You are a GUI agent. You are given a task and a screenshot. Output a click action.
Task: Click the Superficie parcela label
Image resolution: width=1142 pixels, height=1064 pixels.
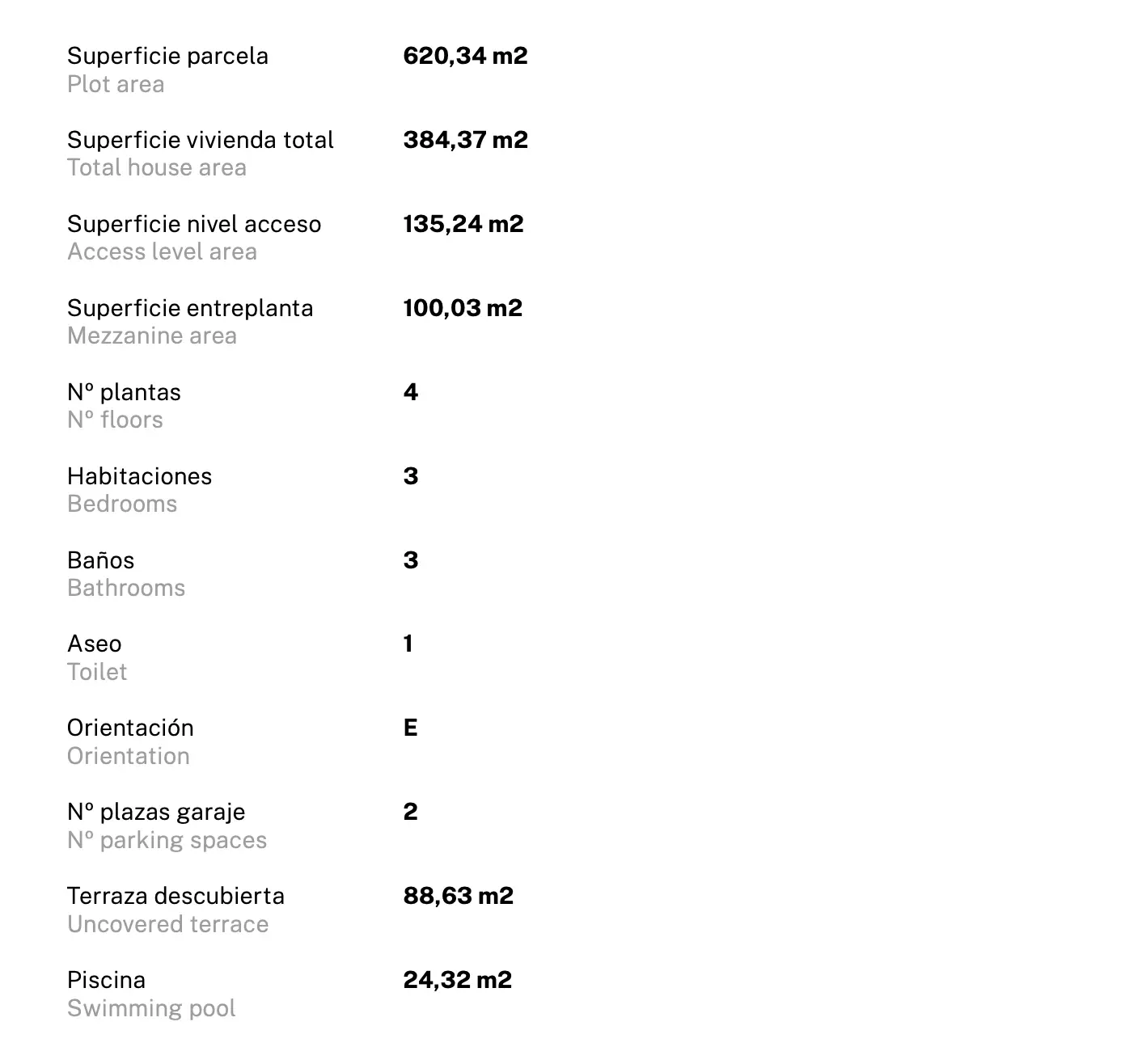[x=167, y=57]
